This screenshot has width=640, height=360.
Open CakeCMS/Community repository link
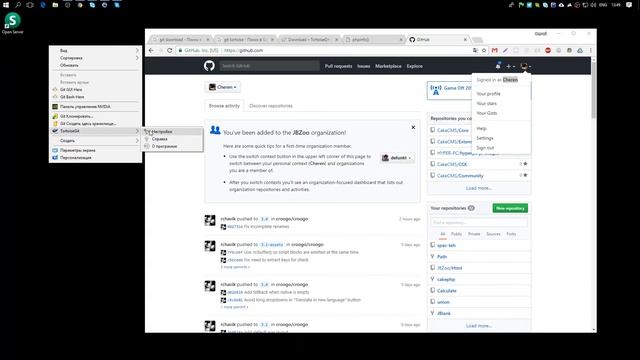click(460, 176)
